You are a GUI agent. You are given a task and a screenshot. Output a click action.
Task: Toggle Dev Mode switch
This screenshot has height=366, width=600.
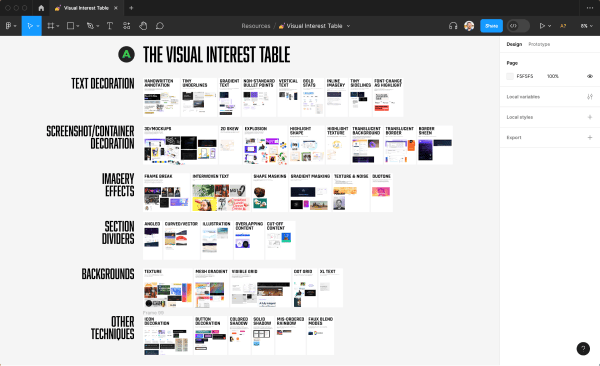(x=518, y=26)
